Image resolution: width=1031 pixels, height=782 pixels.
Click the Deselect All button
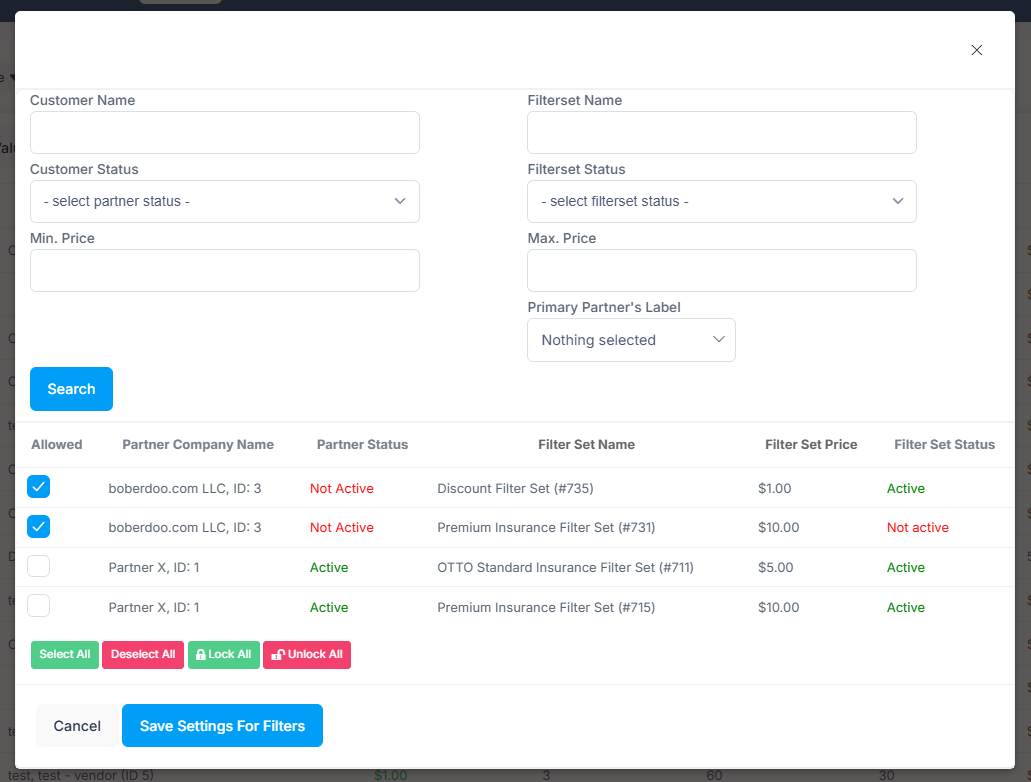(143, 655)
